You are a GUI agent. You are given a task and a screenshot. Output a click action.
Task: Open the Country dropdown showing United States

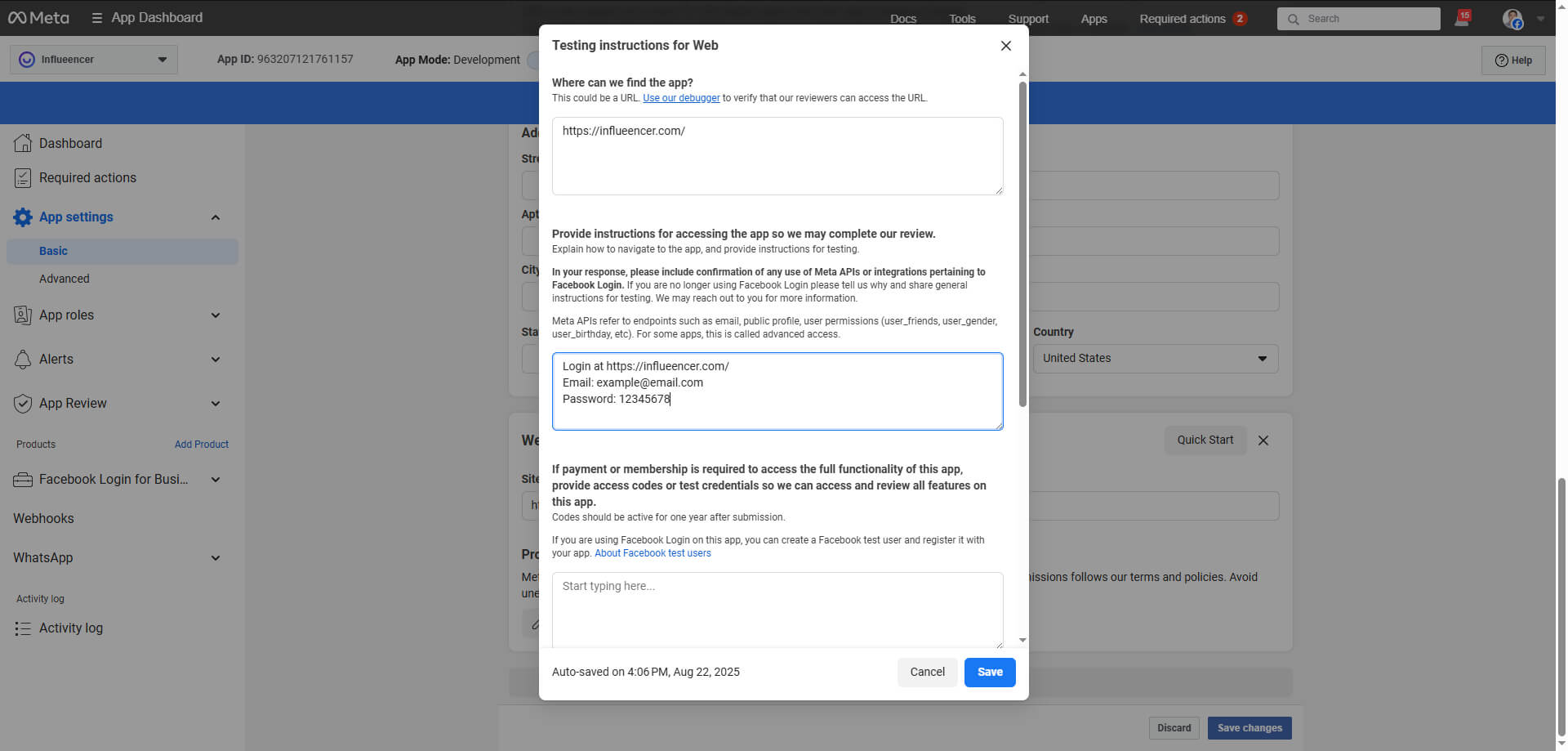pos(1156,359)
